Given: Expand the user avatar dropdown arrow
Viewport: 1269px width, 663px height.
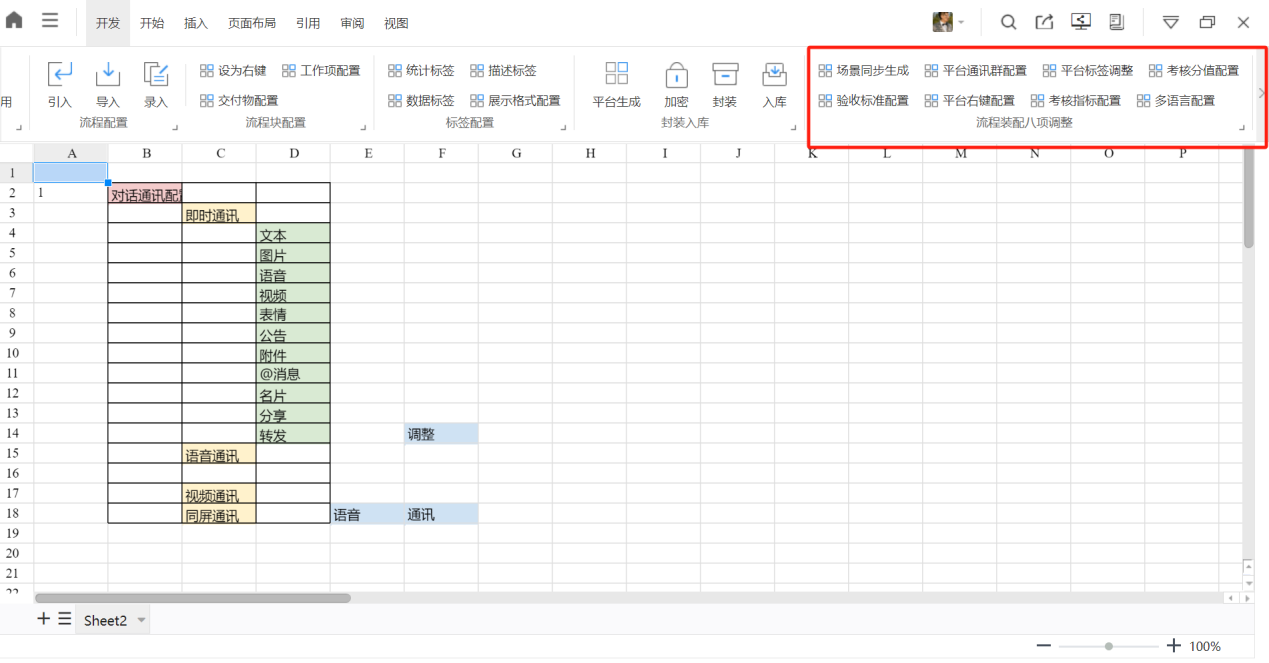Looking at the screenshot, I should pos(962,23).
